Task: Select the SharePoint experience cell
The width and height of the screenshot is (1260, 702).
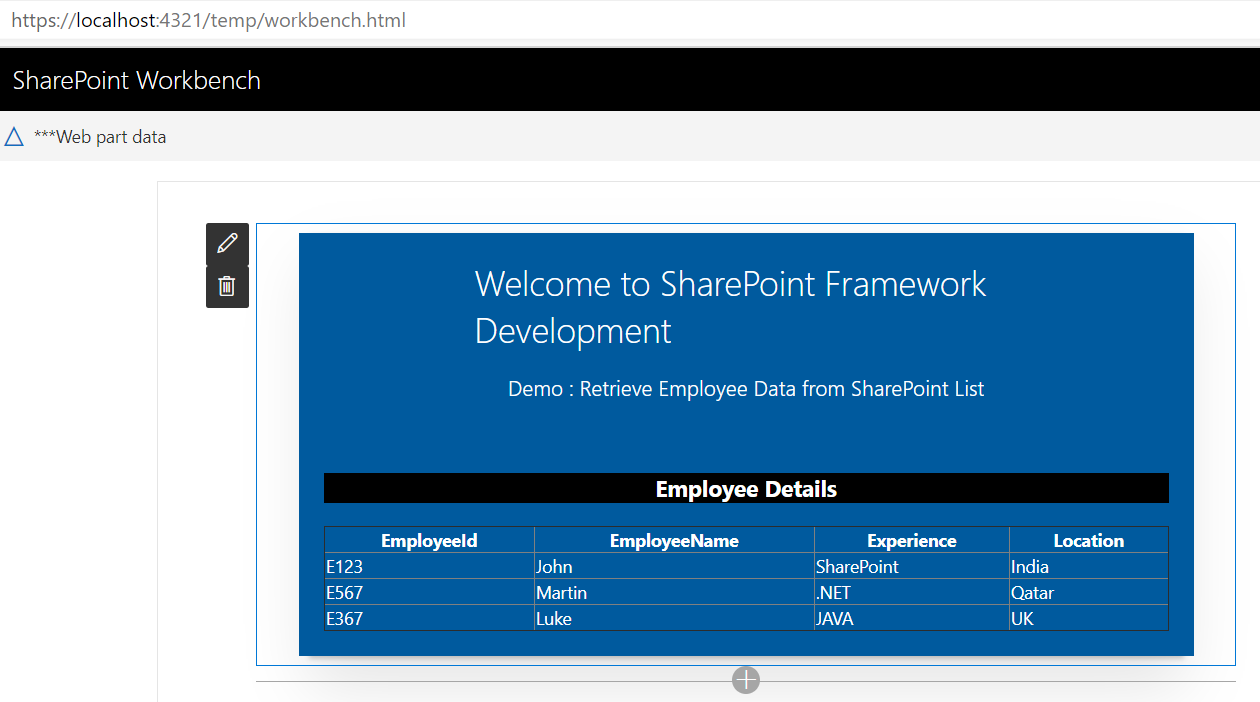Action: coord(912,566)
